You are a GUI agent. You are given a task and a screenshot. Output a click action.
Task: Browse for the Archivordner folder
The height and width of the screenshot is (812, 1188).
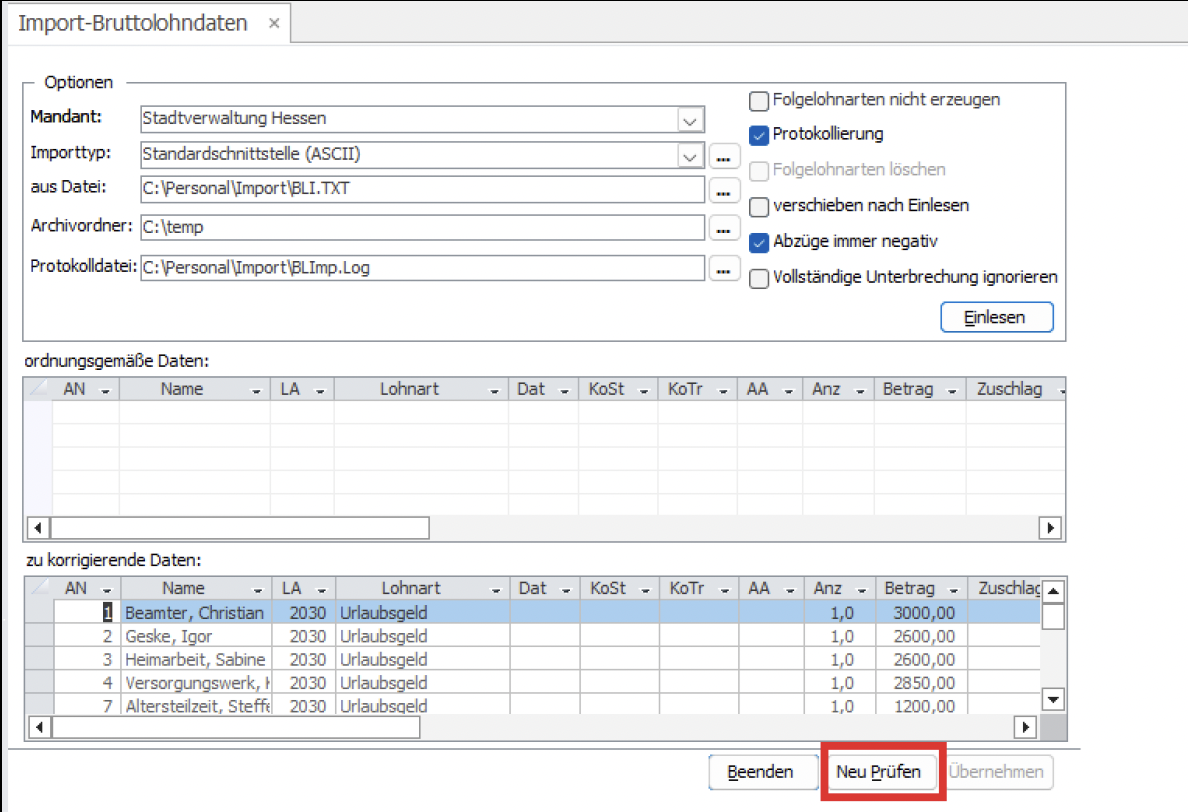(724, 227)
